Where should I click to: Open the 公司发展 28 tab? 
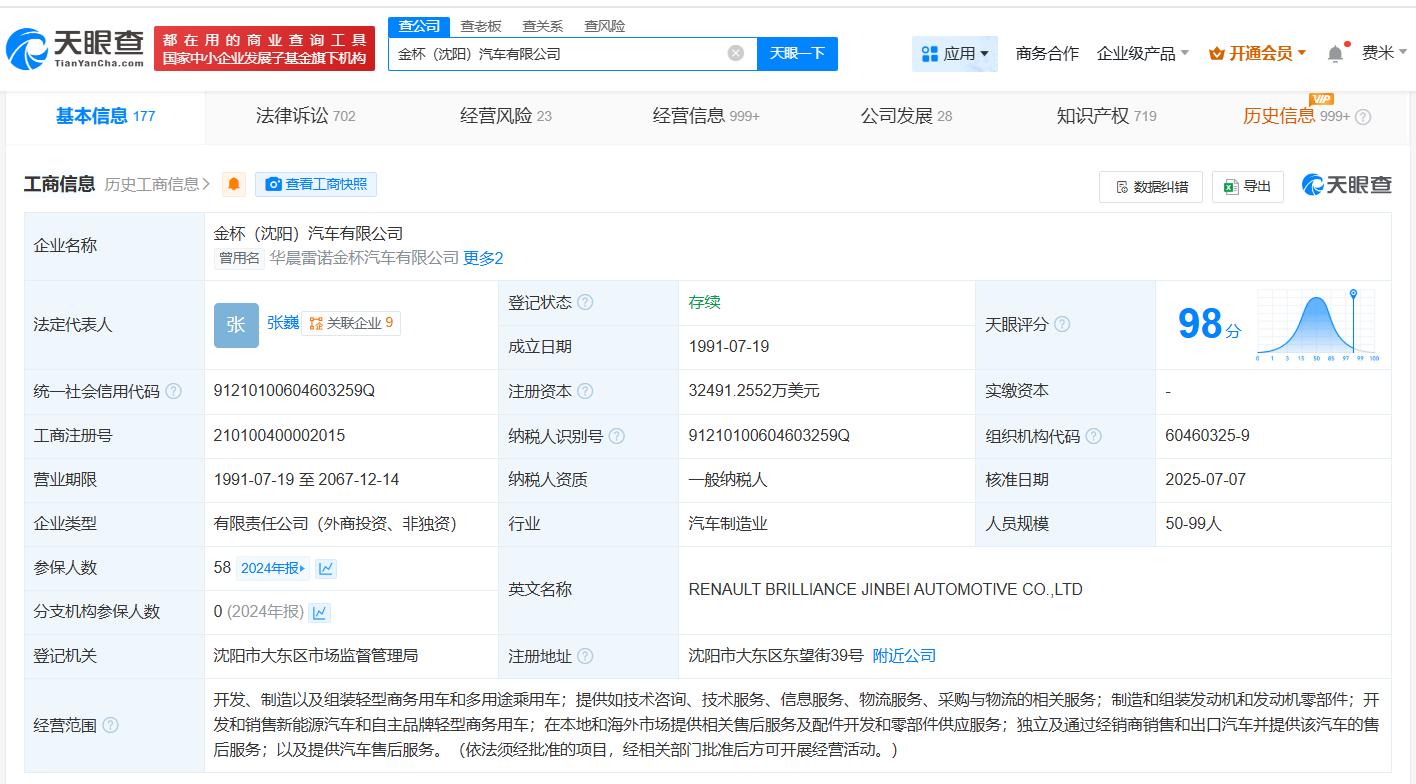pos(906,116)
